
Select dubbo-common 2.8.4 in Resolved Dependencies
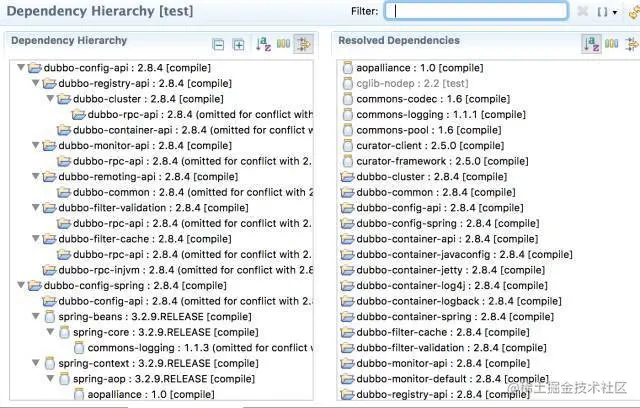pyautogui.click(x=428, y=192)
